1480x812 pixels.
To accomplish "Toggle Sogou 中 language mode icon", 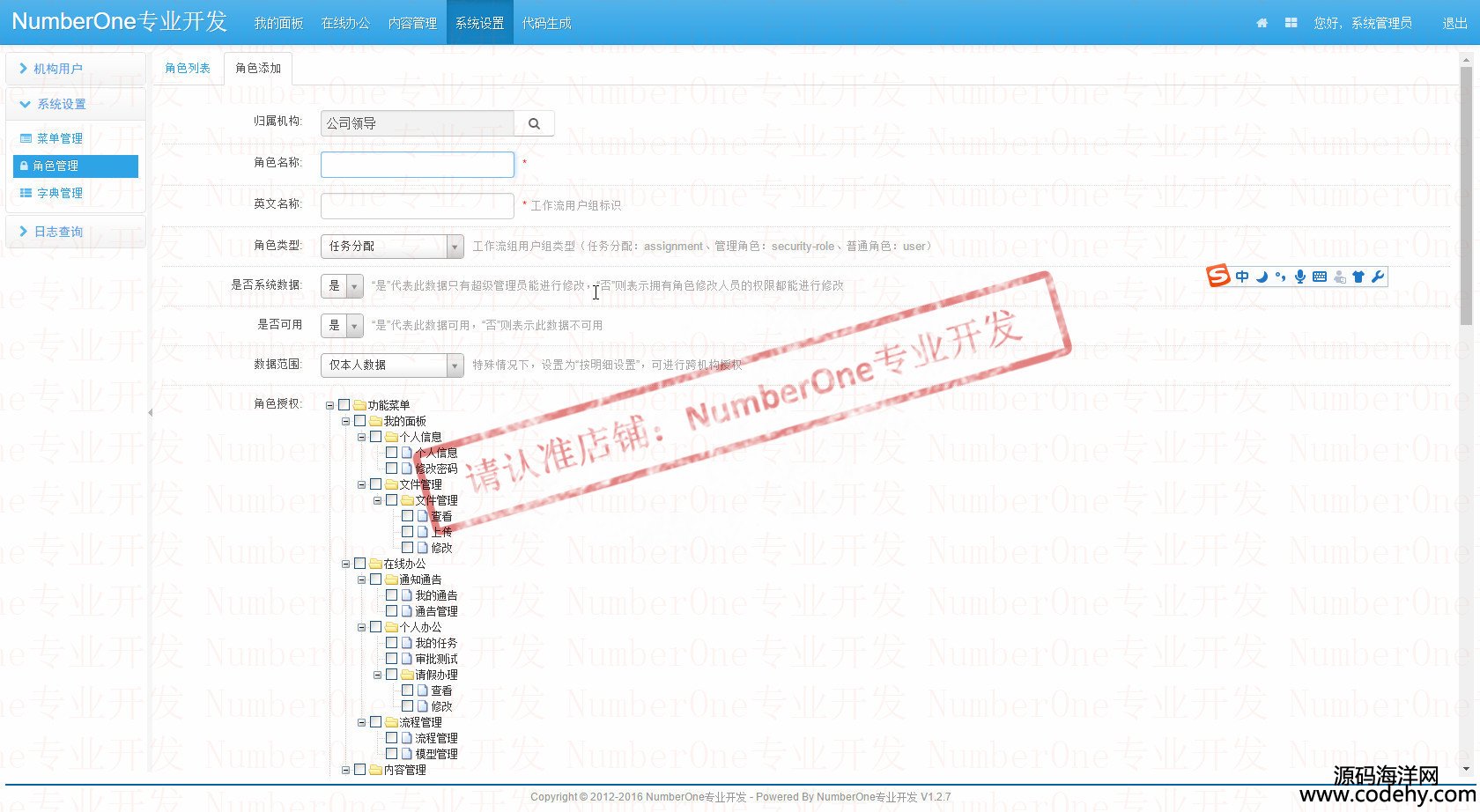I will [1241, 277].
